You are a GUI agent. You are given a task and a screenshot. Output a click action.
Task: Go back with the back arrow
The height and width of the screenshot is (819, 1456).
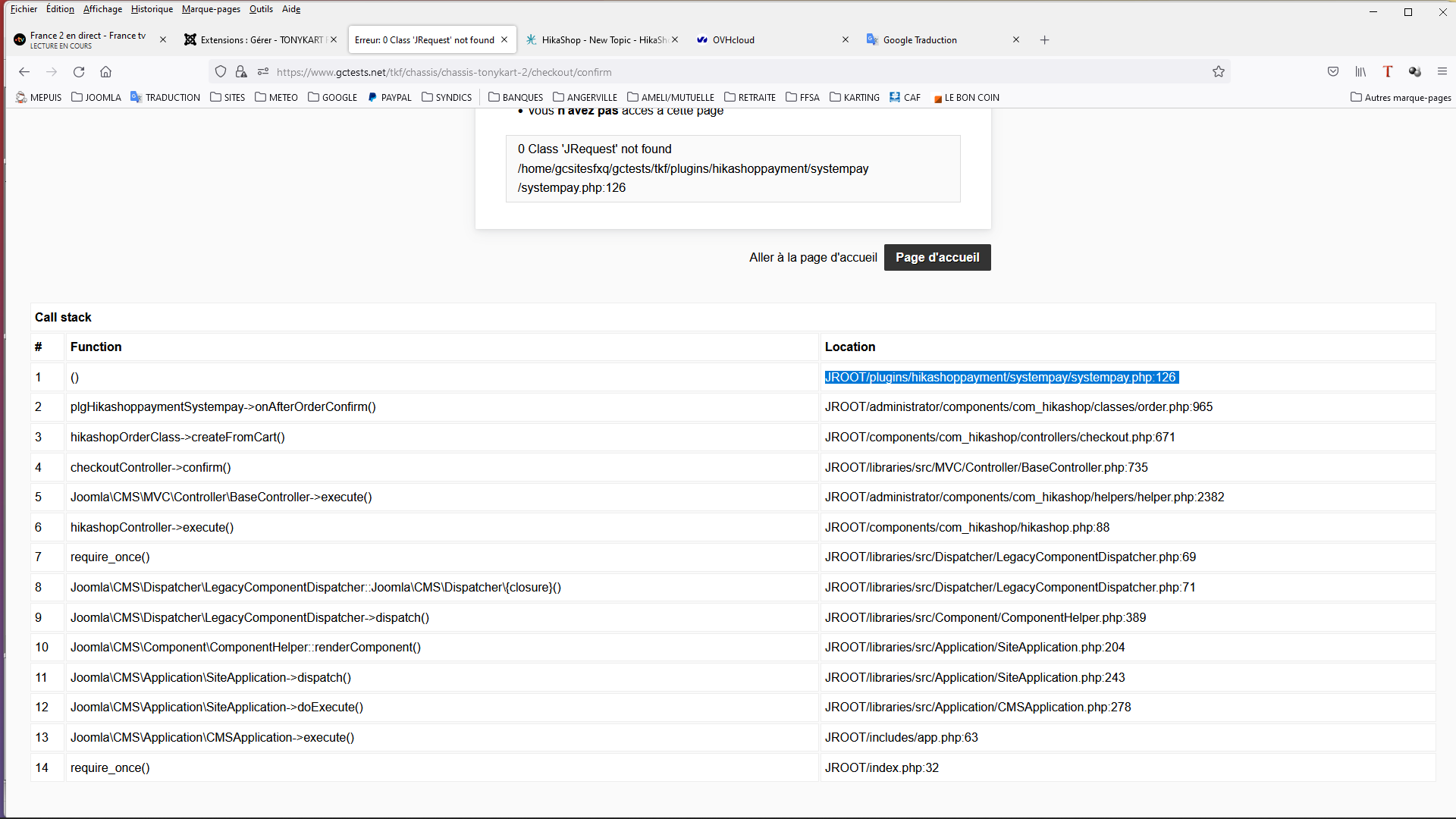[x=24, y=72]
